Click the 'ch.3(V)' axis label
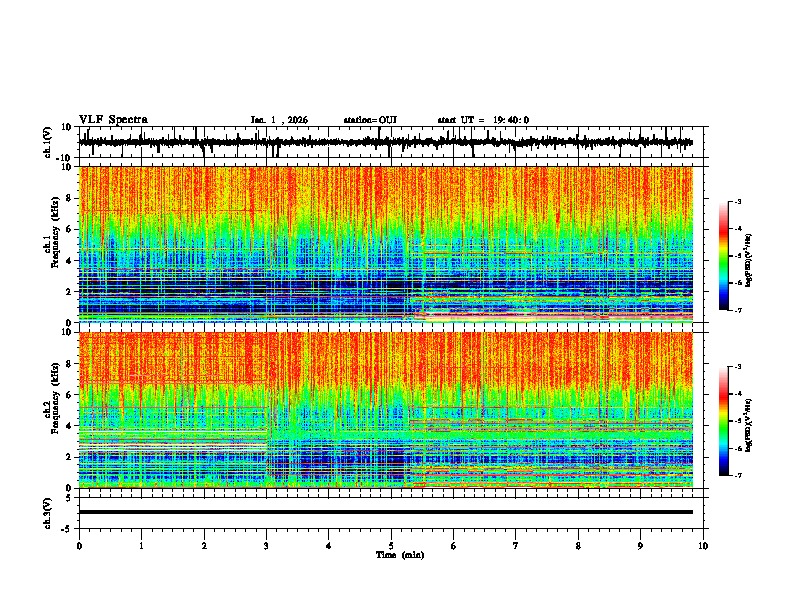The height and width of the screenshot is (612, 792). (x=48, y=514)
